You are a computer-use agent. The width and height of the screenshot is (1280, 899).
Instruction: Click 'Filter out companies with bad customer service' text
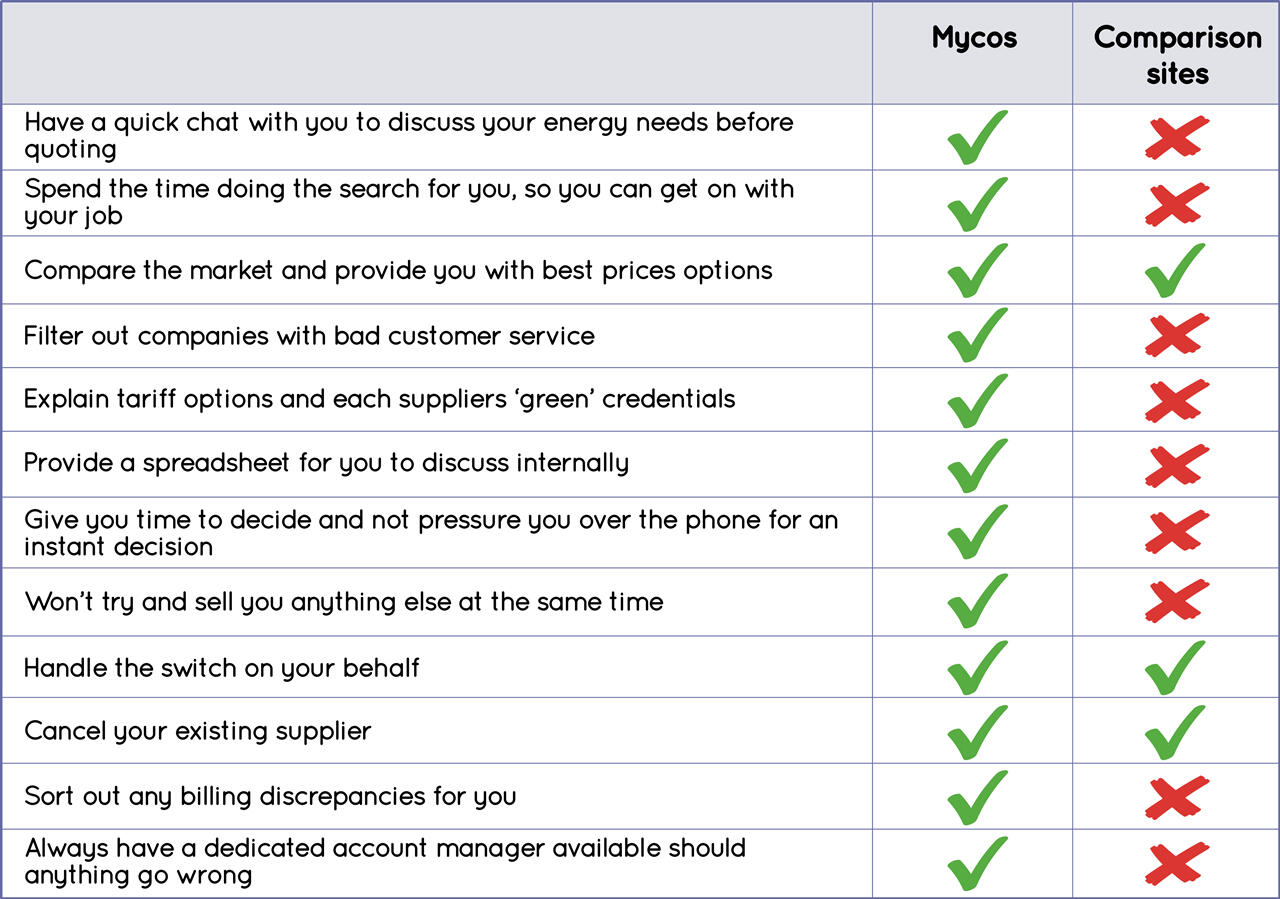(x=309, y=336)
